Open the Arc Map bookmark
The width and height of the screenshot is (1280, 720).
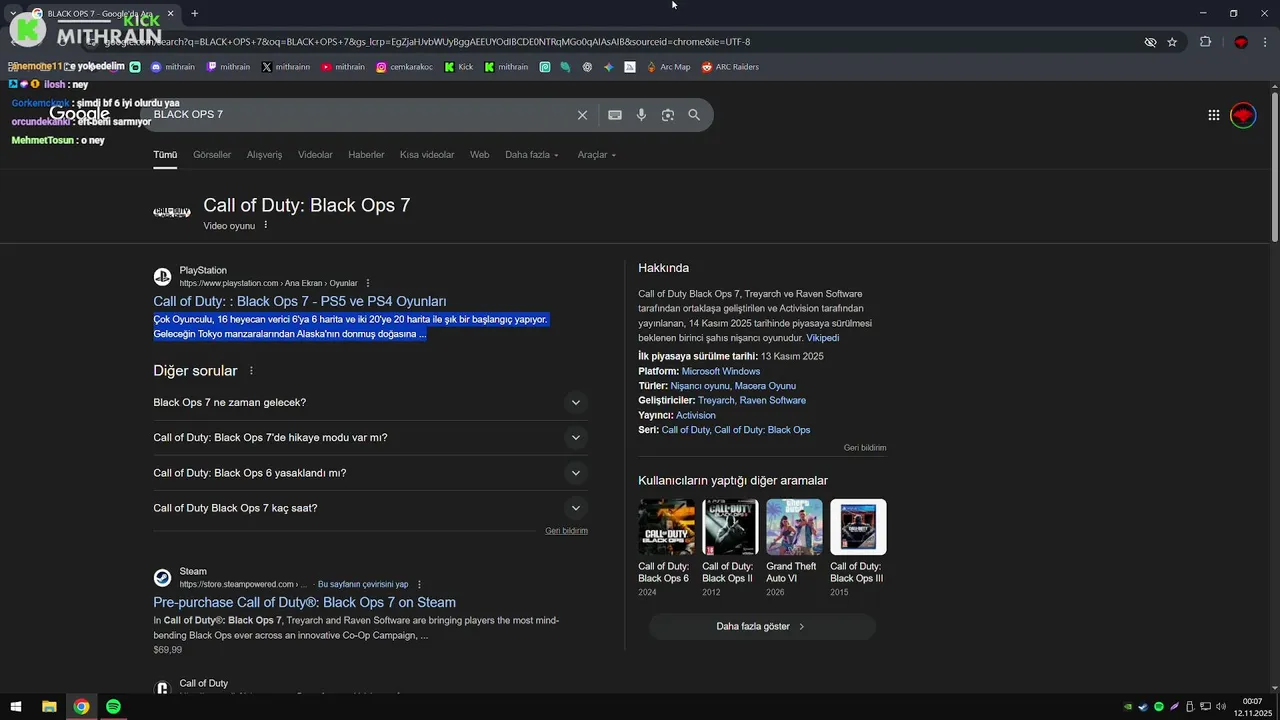(668, 67)
